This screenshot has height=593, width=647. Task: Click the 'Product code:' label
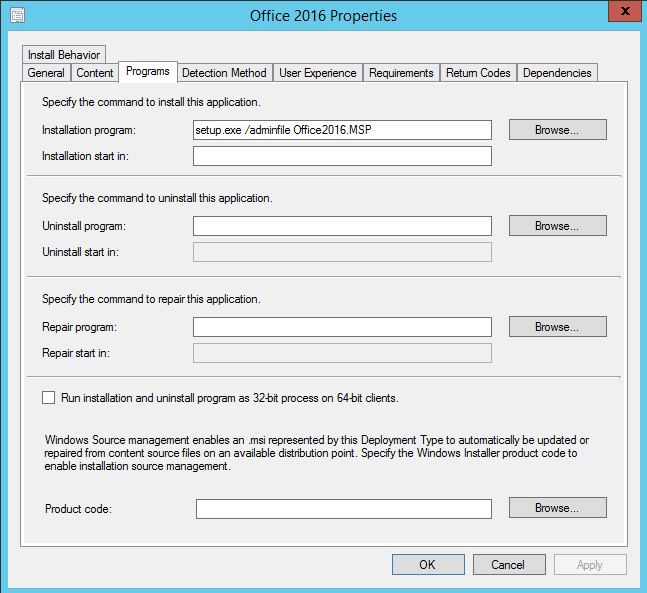78,509
